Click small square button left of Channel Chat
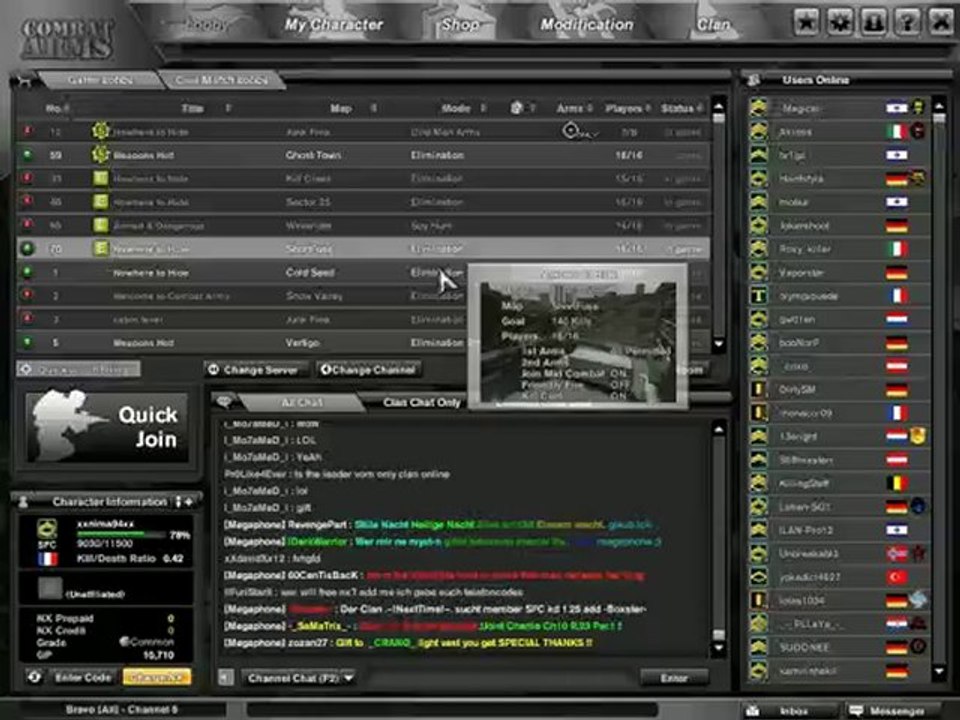Screen dimensions: 960x720 (x=225, y=677)
